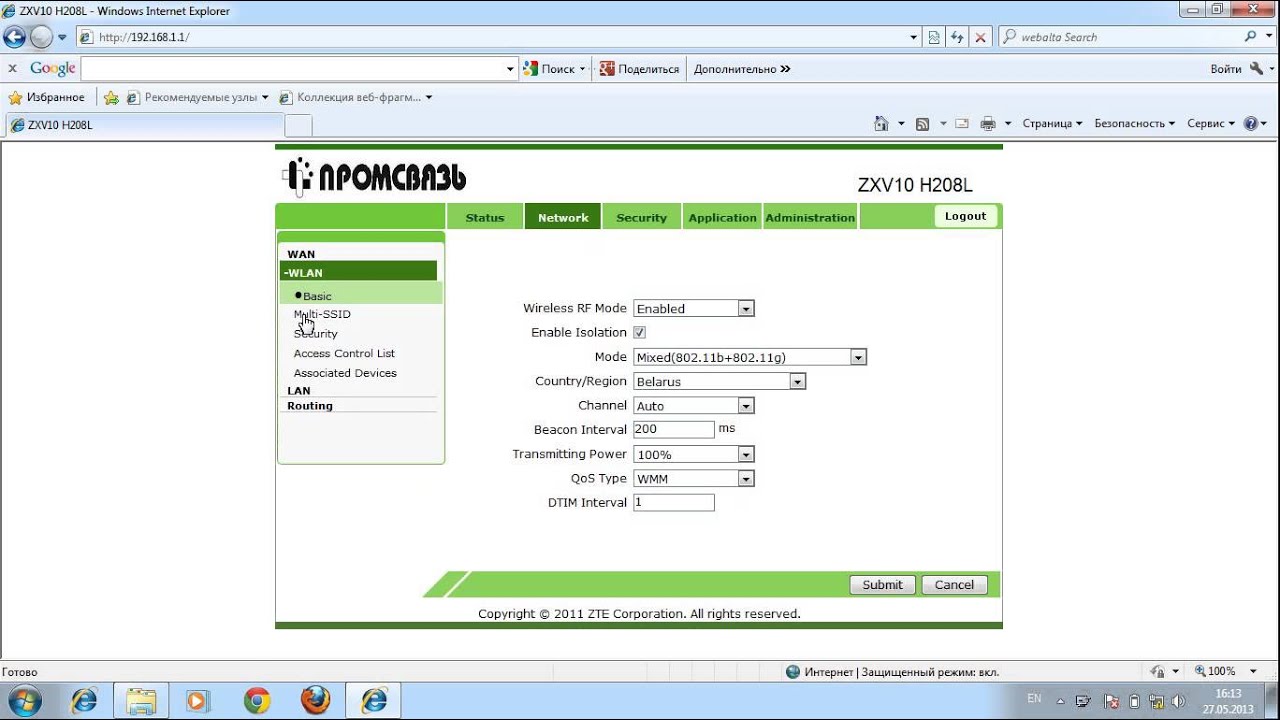Screen dimensions: 1280x720
Task: Open the Transmitting Power dropdown
Action: 694,454
